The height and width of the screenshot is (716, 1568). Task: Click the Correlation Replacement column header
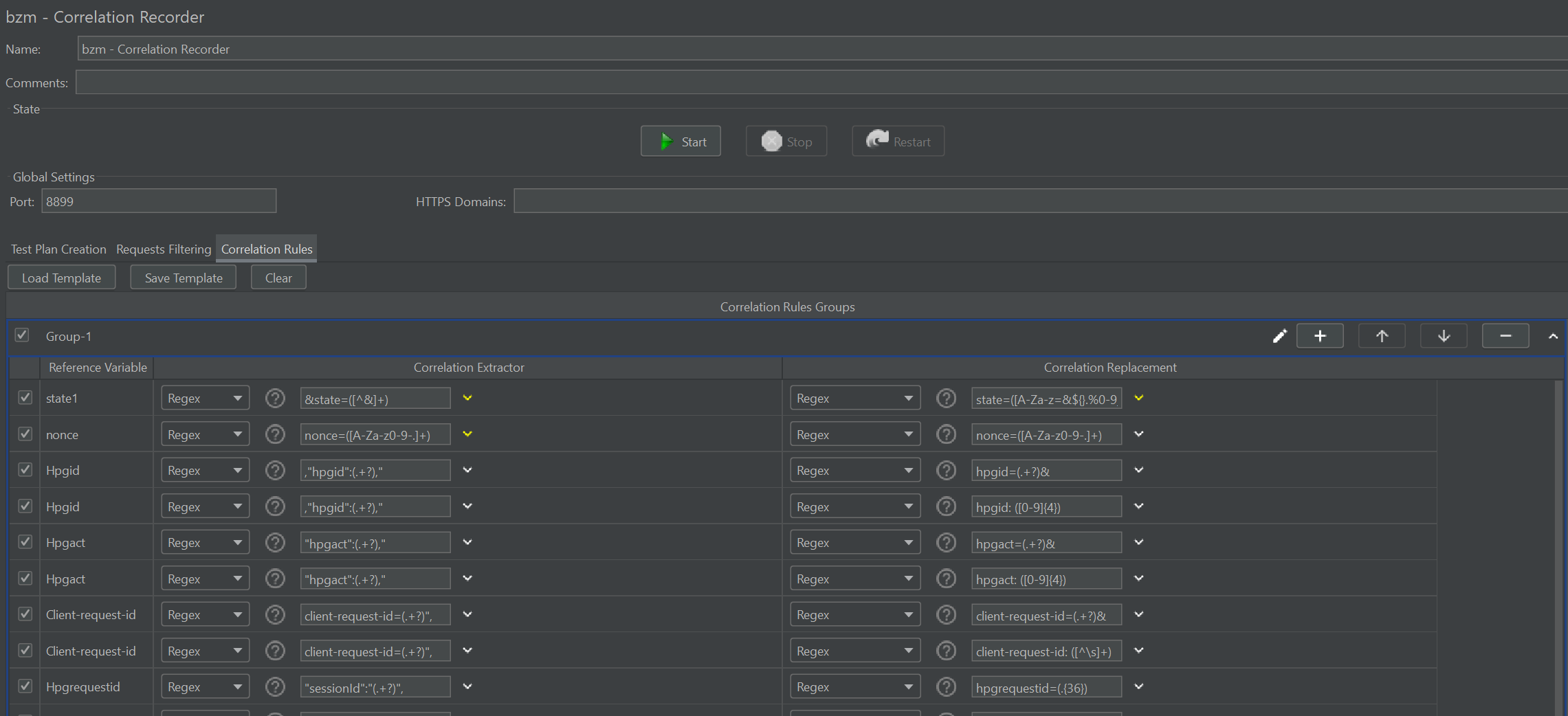[x=1110, y=367]
